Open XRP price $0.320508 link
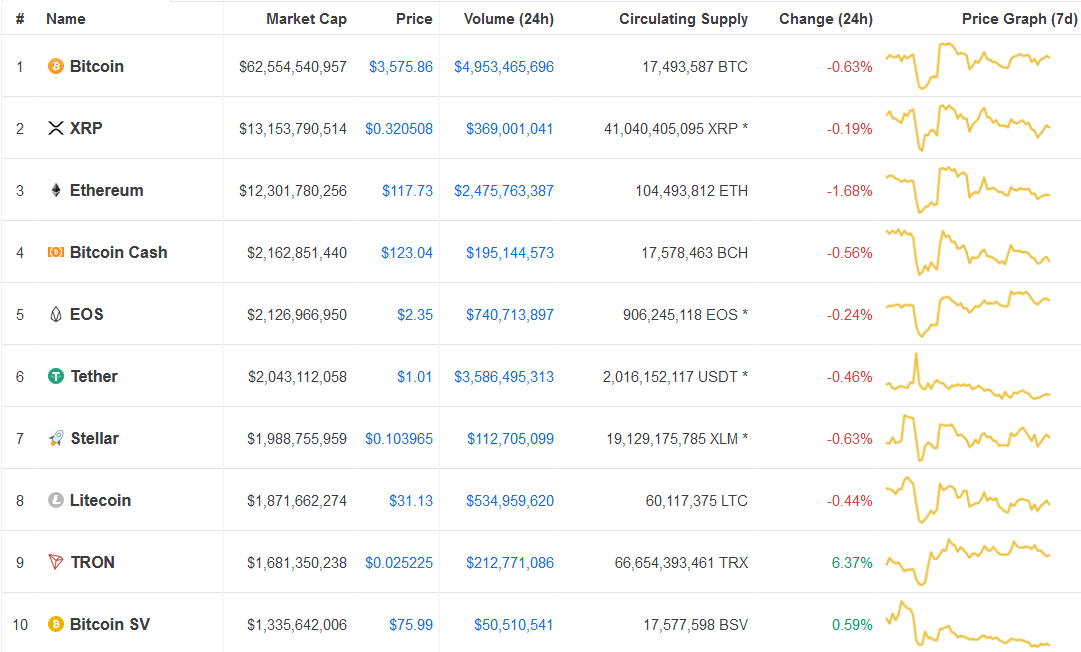1081x652 pixels. (399, 129)
